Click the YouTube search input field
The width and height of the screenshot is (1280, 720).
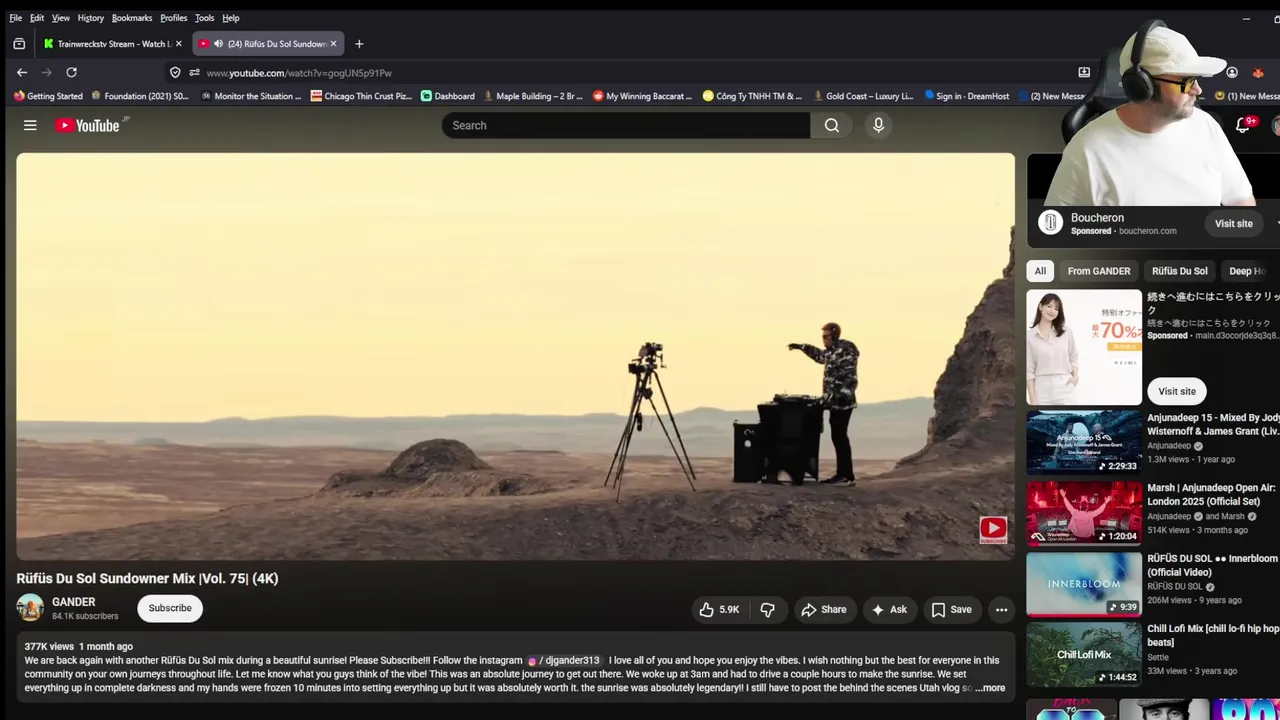click(626, 125)
